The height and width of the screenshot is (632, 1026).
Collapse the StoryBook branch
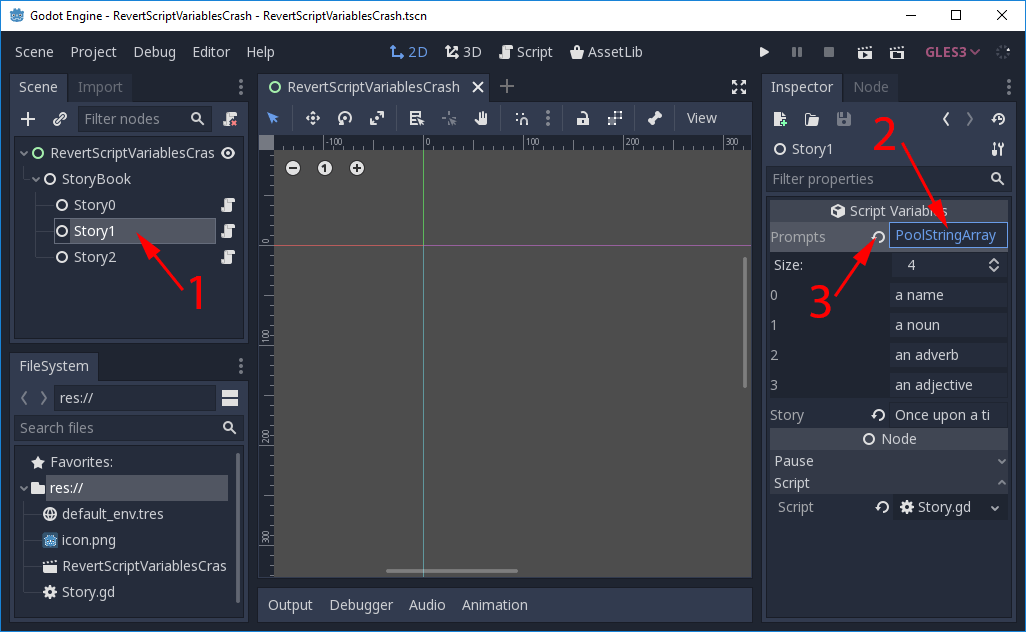[x=36, y=178]
